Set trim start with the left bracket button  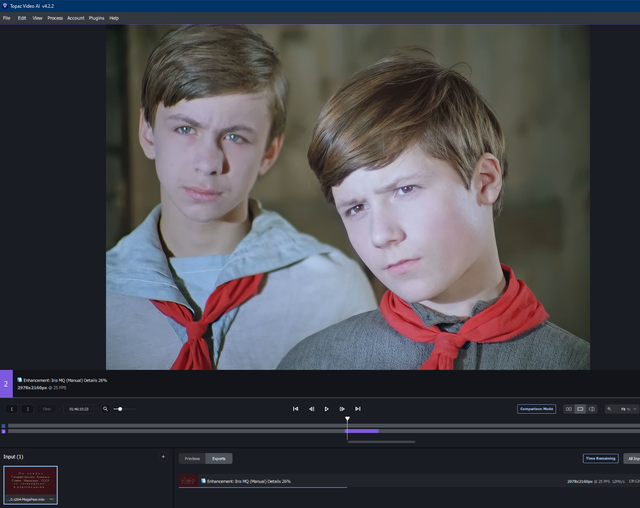tap(11, 409)
